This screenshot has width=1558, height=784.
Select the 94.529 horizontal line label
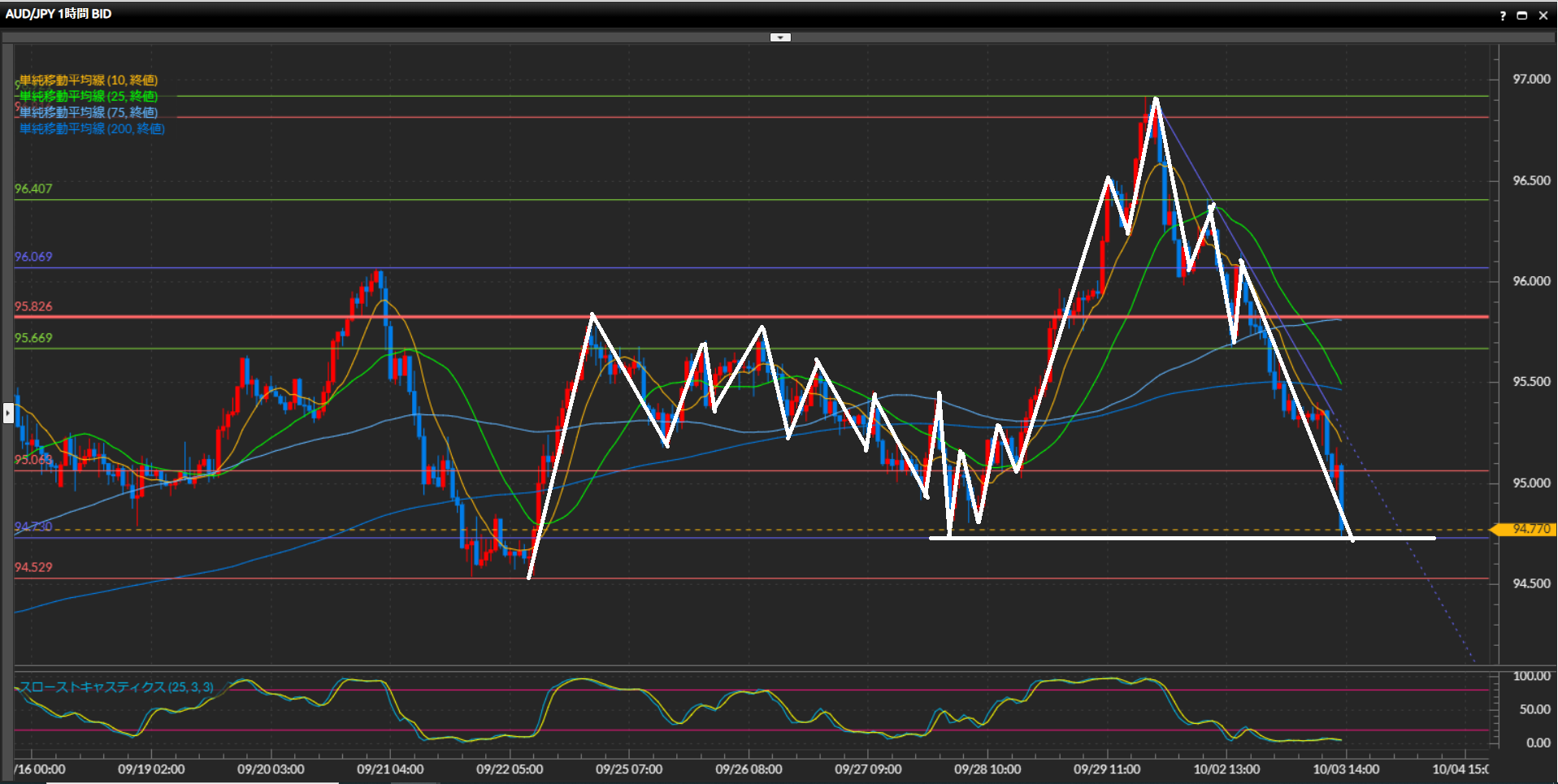click(x=33, y=567)
